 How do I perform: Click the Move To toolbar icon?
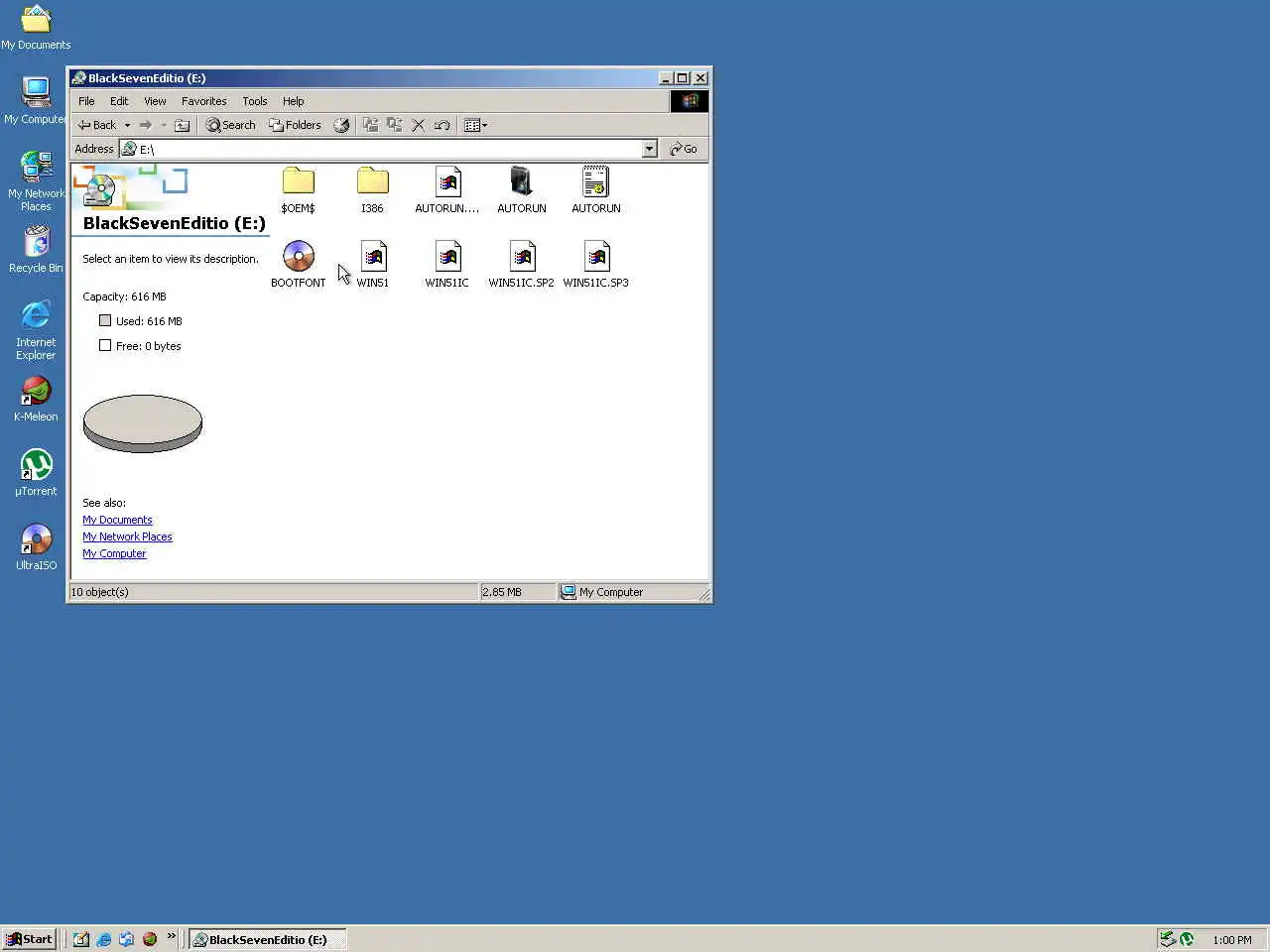coord(370,125)
